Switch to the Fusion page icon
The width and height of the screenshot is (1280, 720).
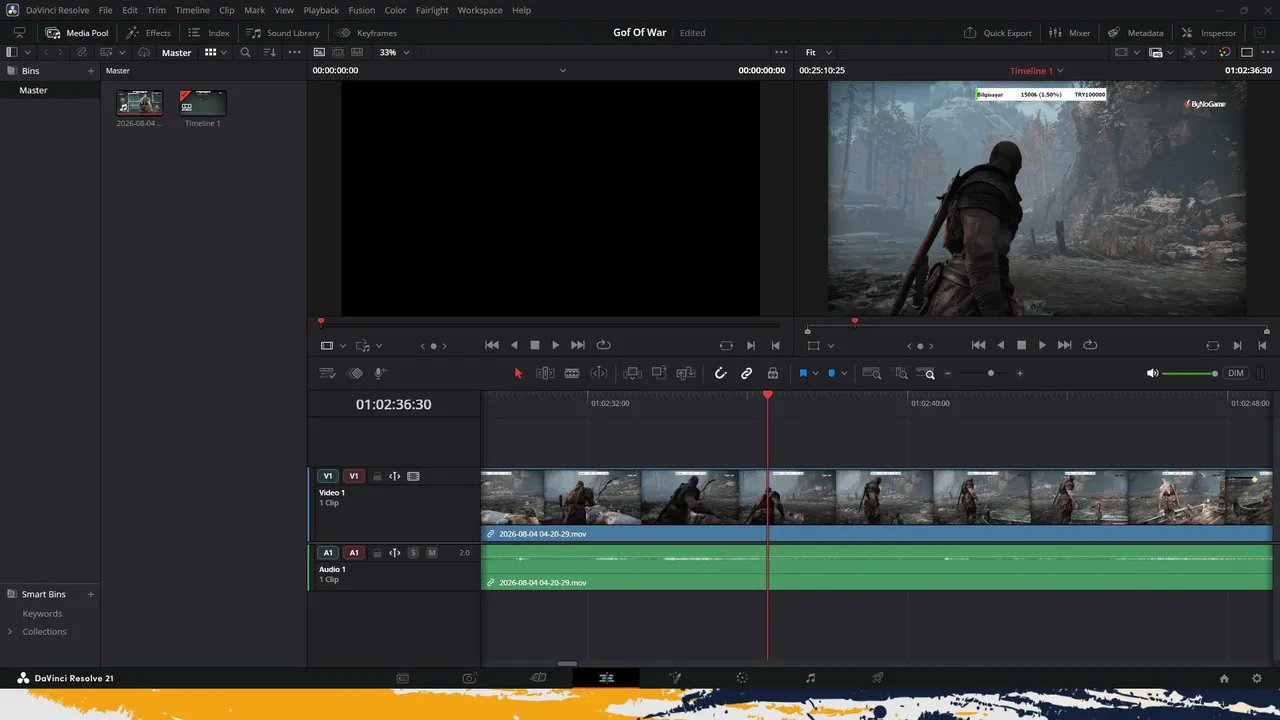point(674,678)
